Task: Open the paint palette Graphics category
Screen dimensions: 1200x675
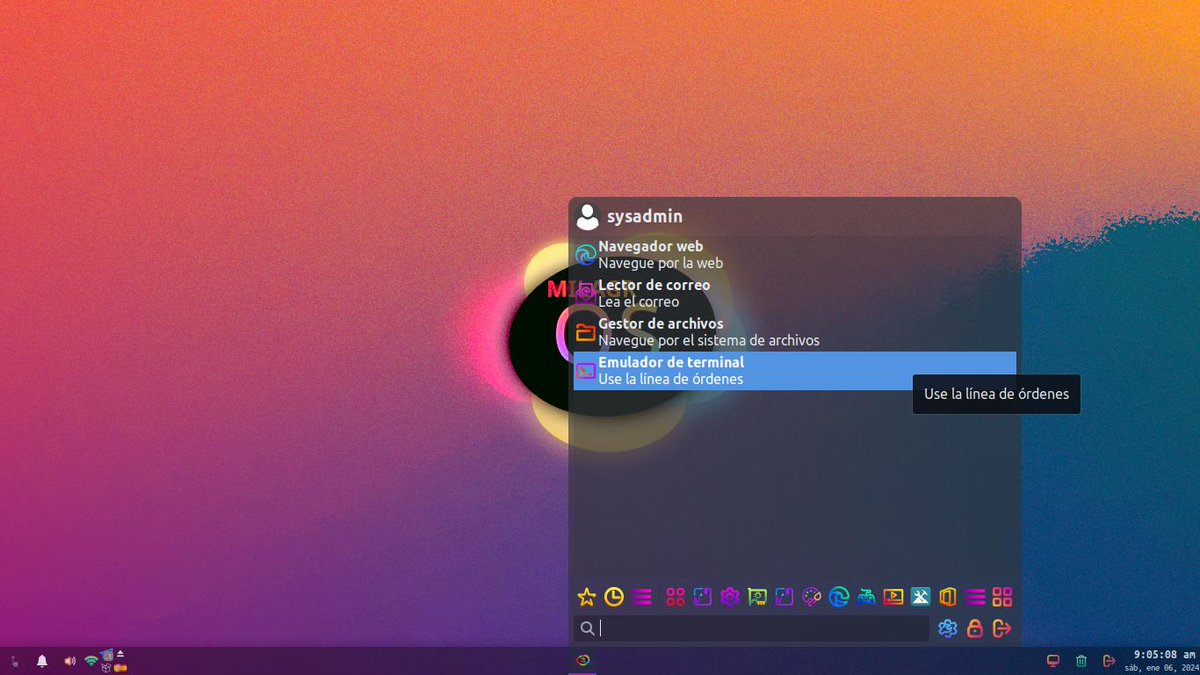Action: (x=812, y=597)
